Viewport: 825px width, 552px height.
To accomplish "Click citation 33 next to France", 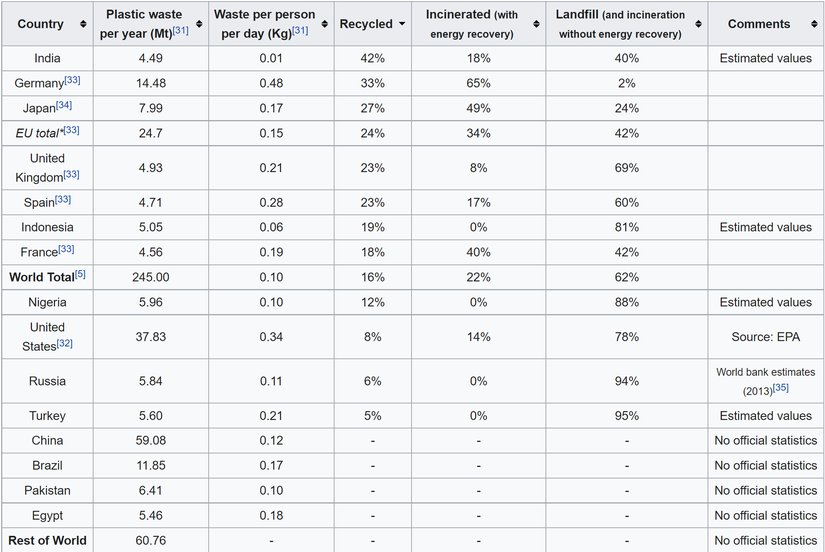I will click(66, 249).
